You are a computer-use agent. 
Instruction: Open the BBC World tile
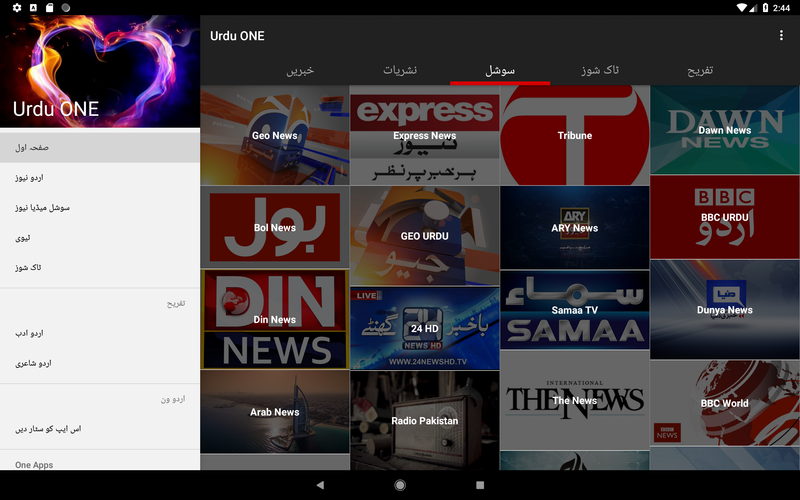click(x=724, y=403)
